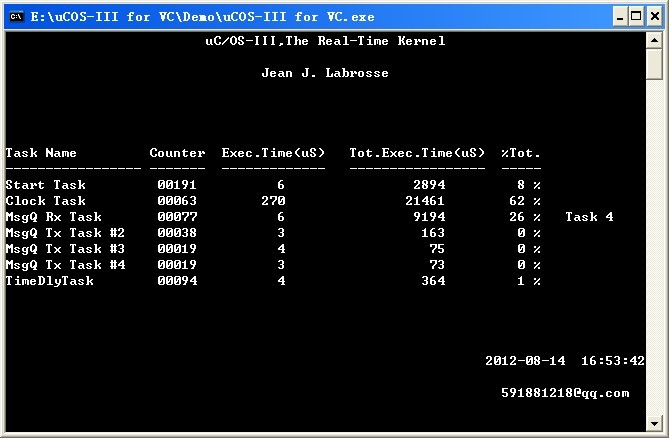Click the 'uC/OS-III,The Real-Time Kernel' heading
The height and width of the screenshot is (438, 669).
pos(325,41)
